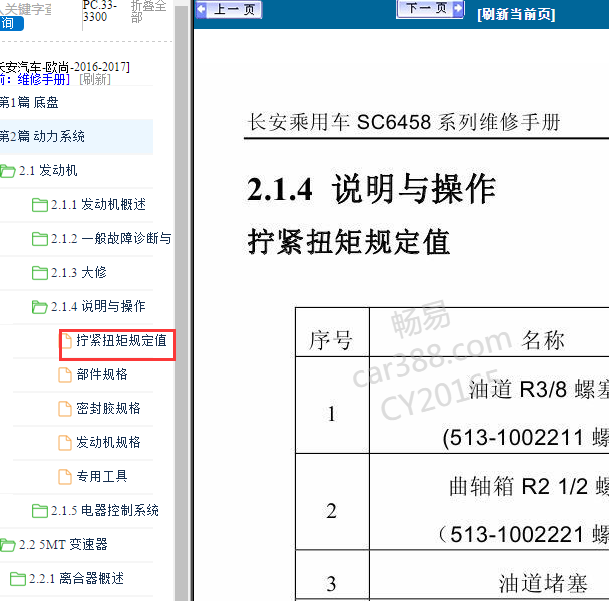
Task: Go to previous page with 上一页 button
Action: [x=229, y=9]
